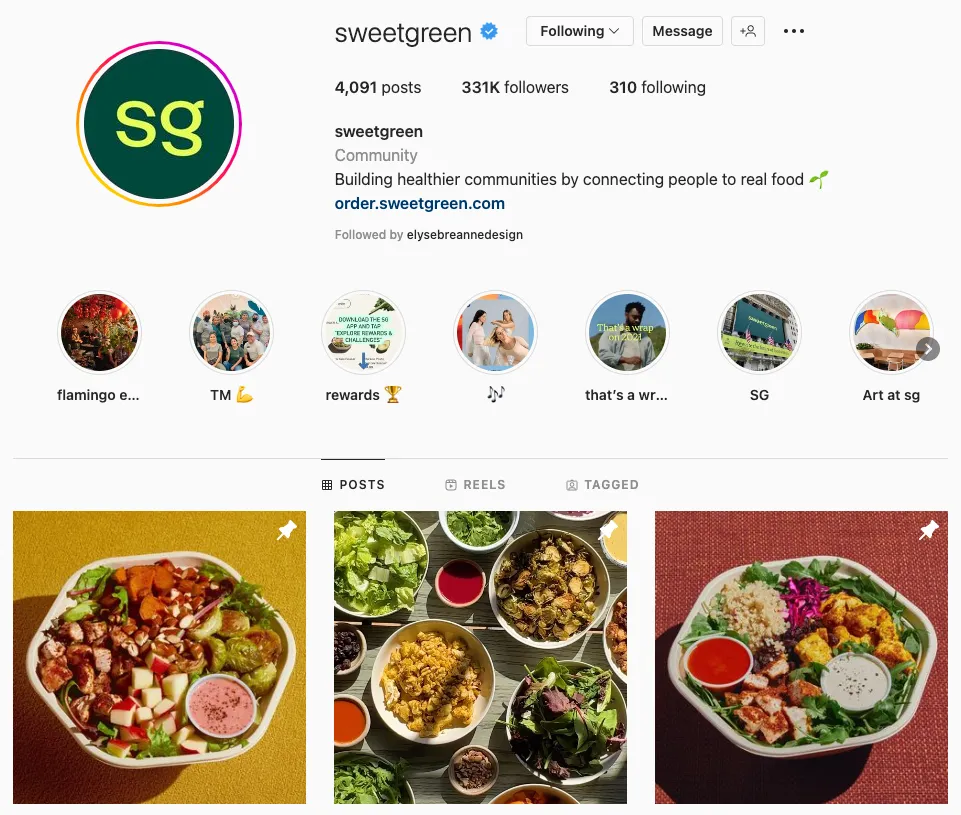Open the three-dots more options menu
This screenshot has height=815, width=961.
coord(794,31)
